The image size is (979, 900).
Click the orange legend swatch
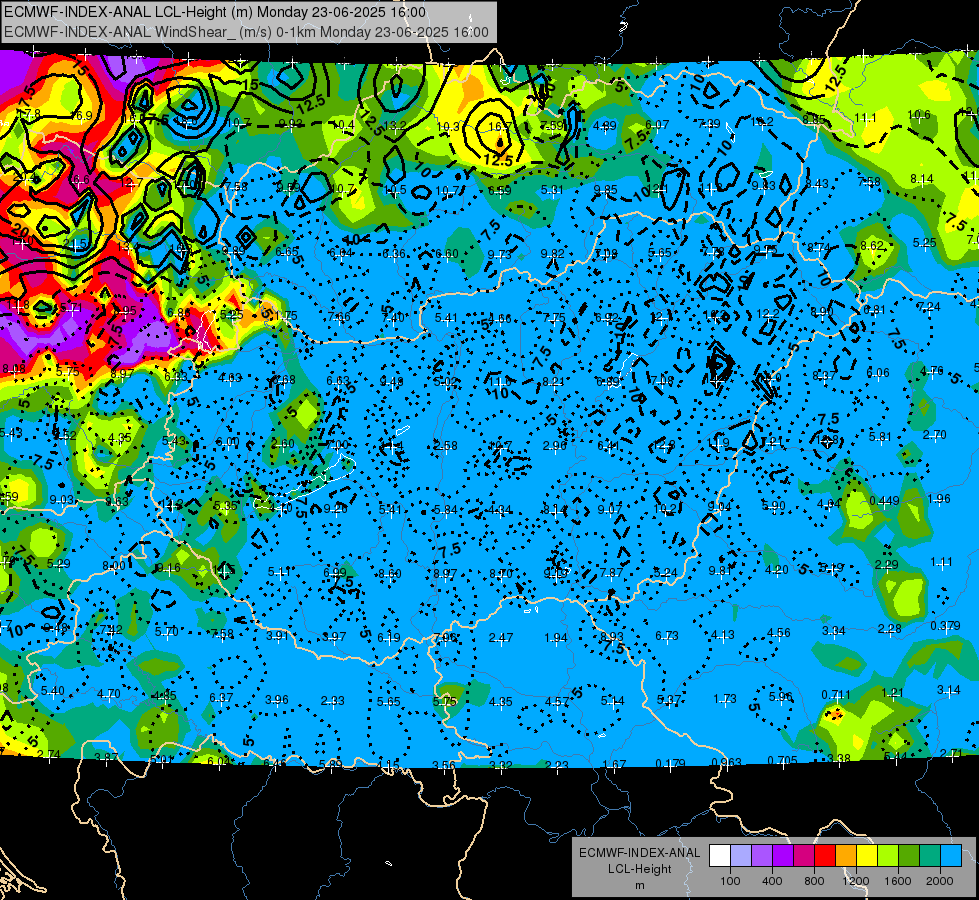(x=845, y=856)
